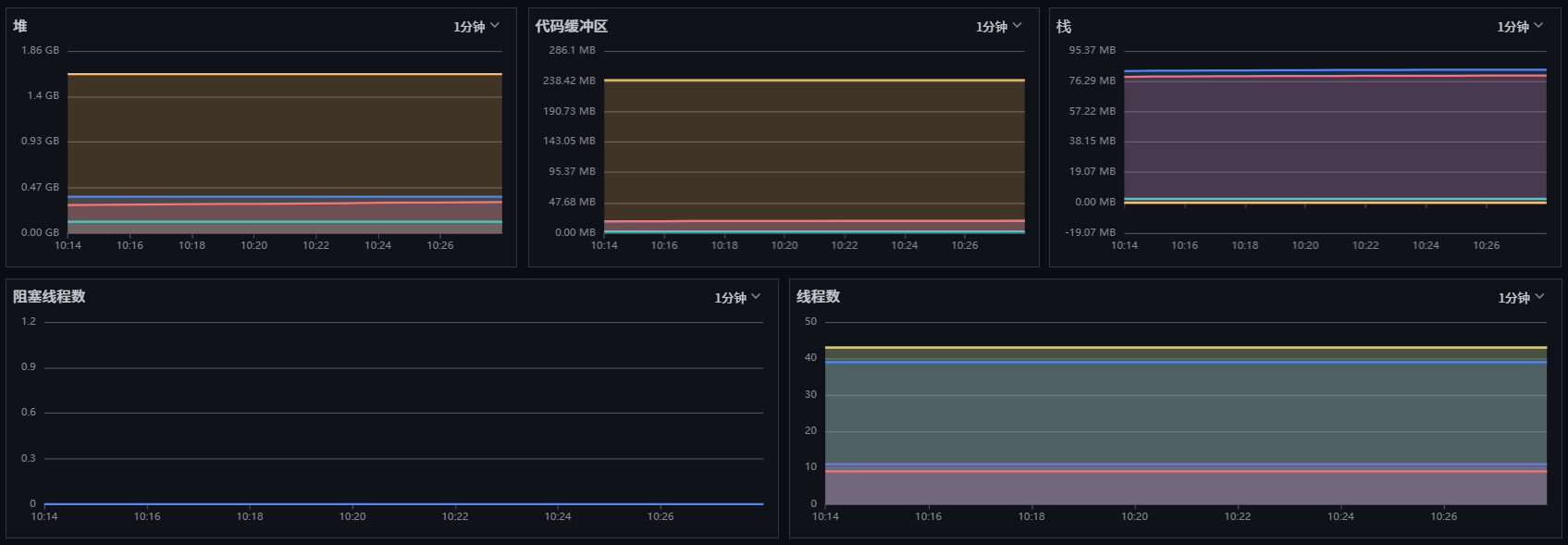Click the 1.86 GB axis label in the 堆 chart

tap(40, 50)
